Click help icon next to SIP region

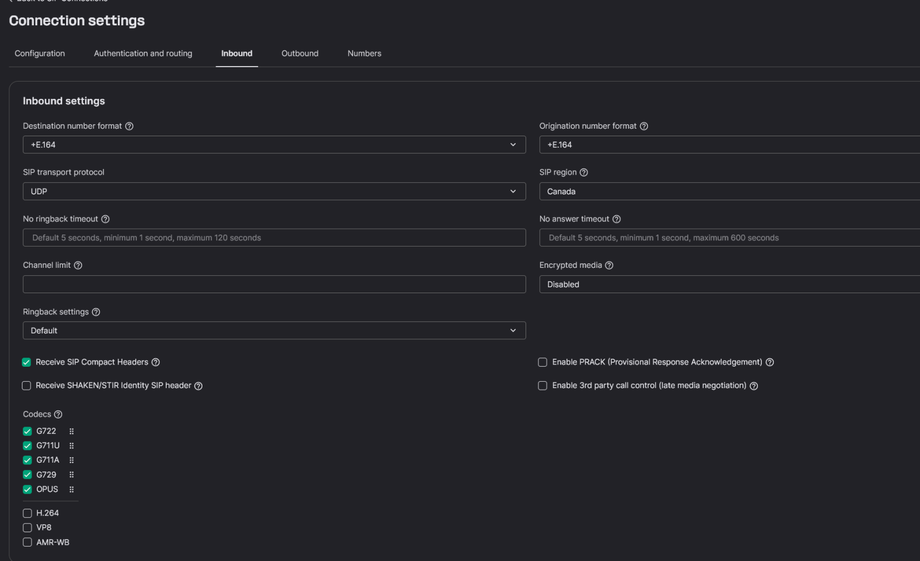pos(584,172)
